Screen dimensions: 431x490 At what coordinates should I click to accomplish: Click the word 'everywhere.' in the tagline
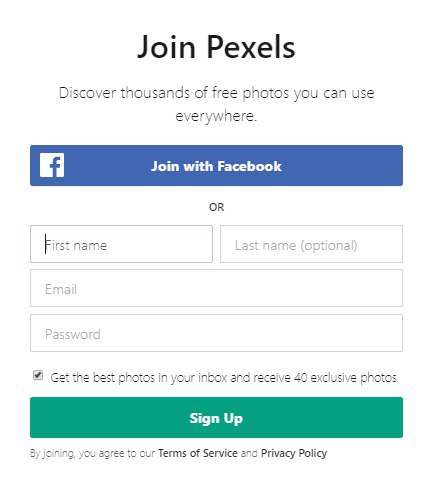click(216, 116)
